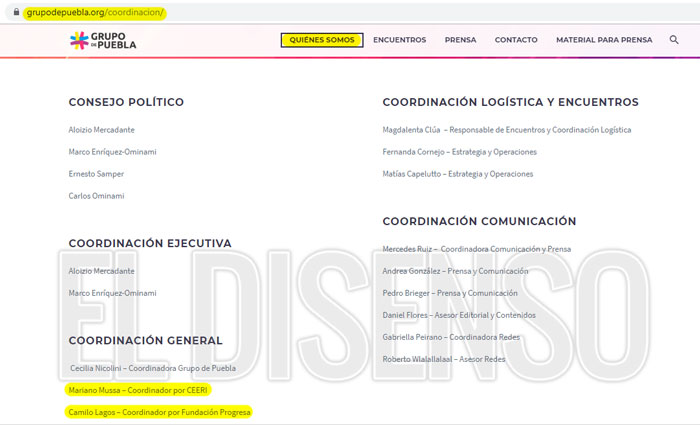The image size is (700, 425).
Task: Click Gabriella Peirano – Coordinadora Redes
Action: (x=451, y=337)
